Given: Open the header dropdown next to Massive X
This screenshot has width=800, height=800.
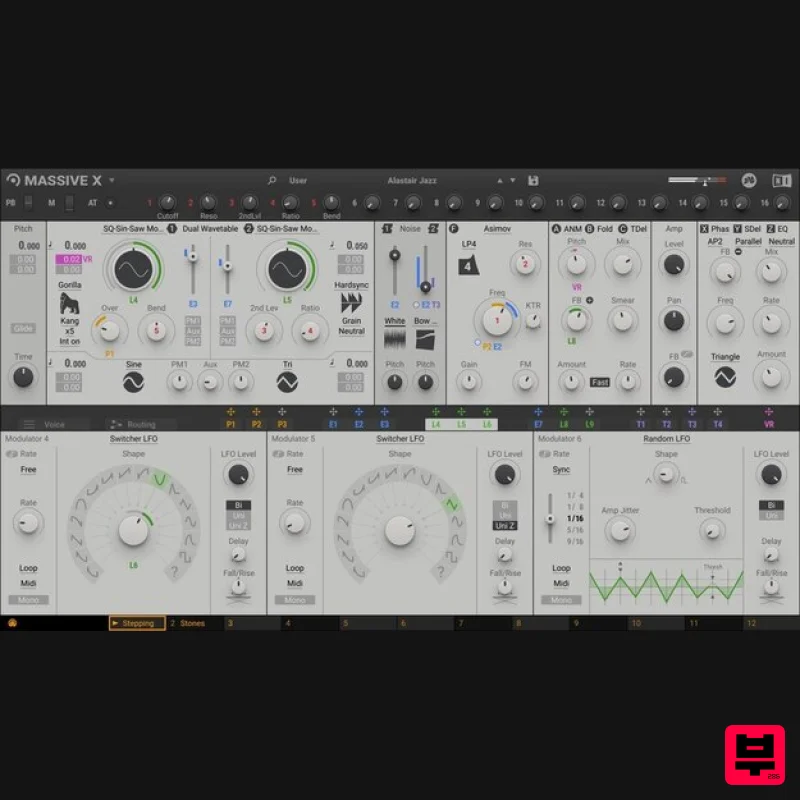Looking at the screenshot, I should coord(112,181).
